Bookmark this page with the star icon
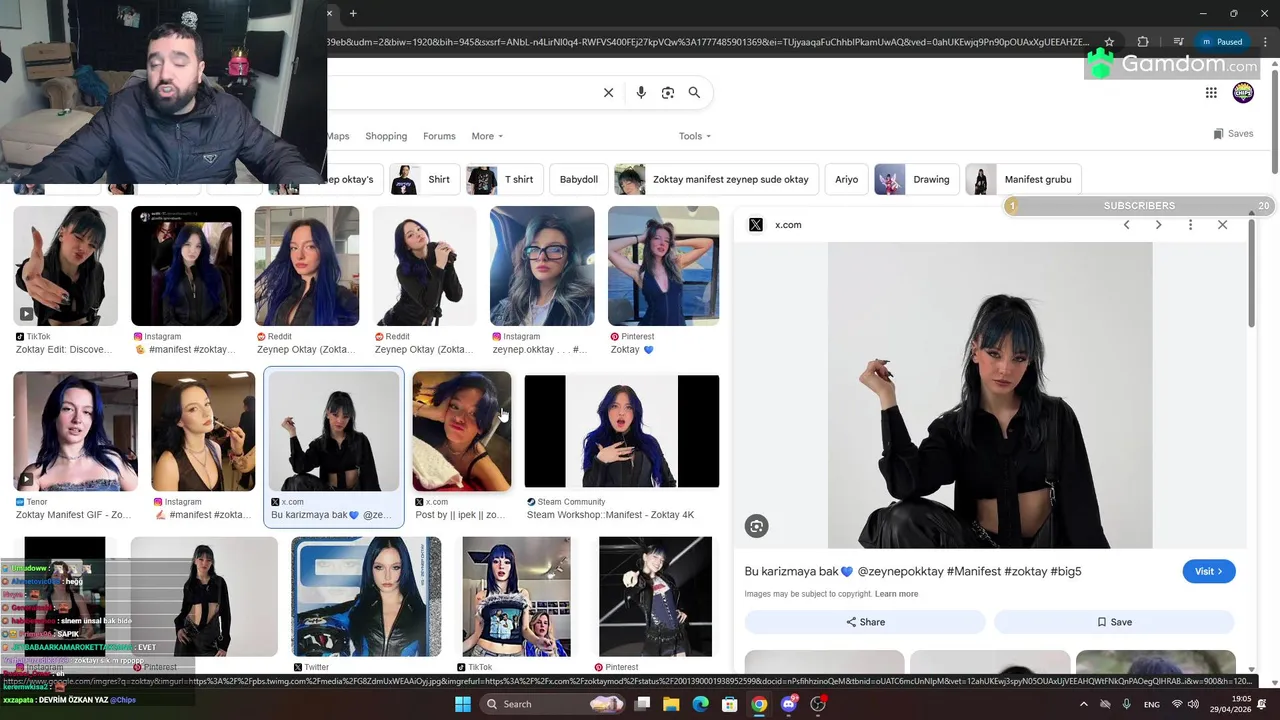 pyautogui.click(x=1109, y=42)
